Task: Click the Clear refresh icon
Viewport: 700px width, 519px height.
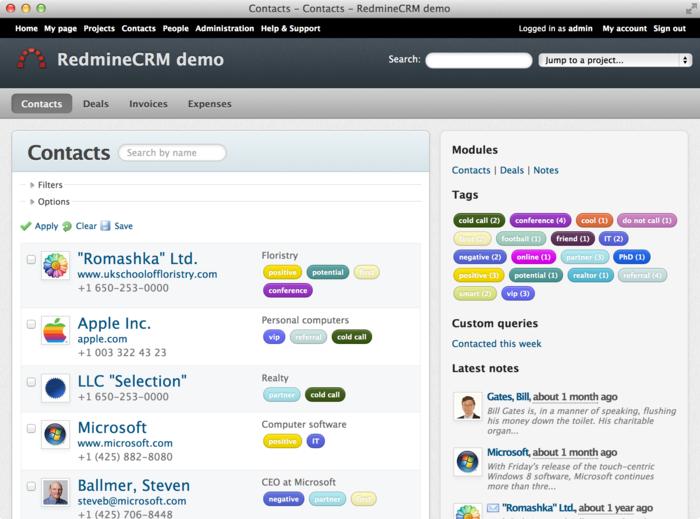Action: pyautogui.click(x=67, y=226)
